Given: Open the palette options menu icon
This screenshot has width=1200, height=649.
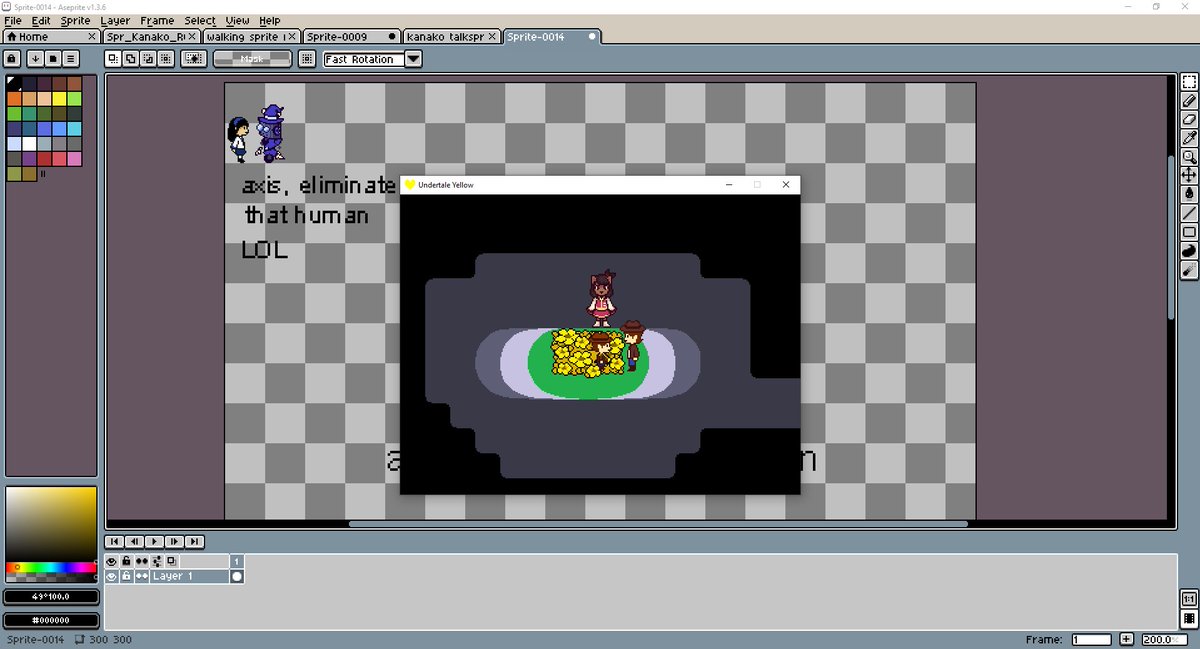Looking at the screenshot, I should (71, 59).
